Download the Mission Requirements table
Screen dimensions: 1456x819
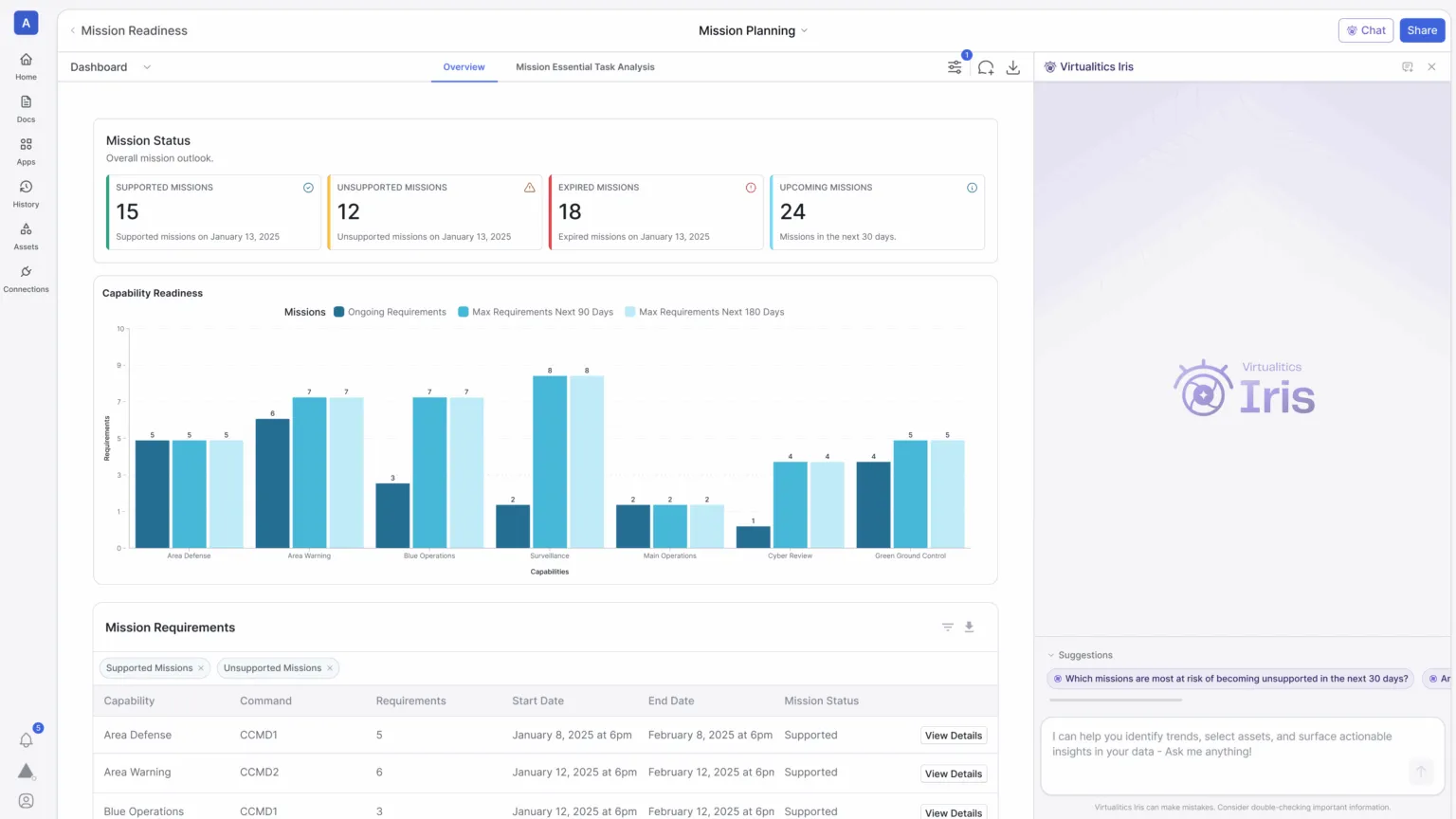coord(969,627)
